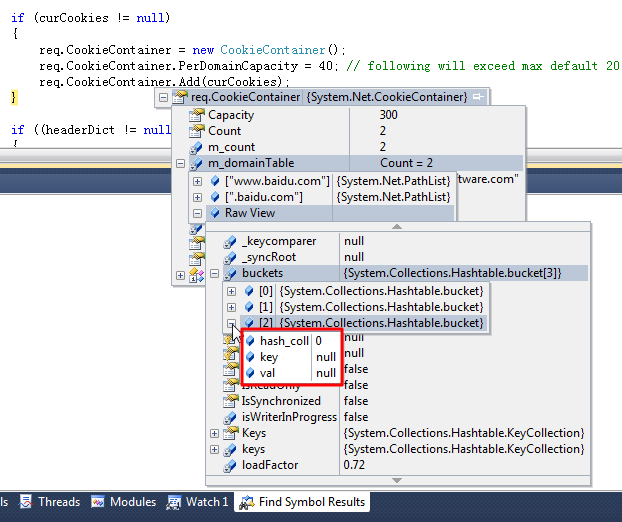622x522 pixels.
Task: Expand bucket [0] entry
Action: coord(231,292)
